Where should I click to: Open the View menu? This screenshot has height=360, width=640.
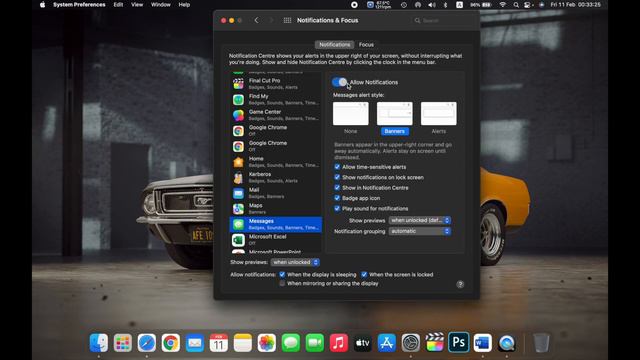pyautogui.click(x=137, y=5)
